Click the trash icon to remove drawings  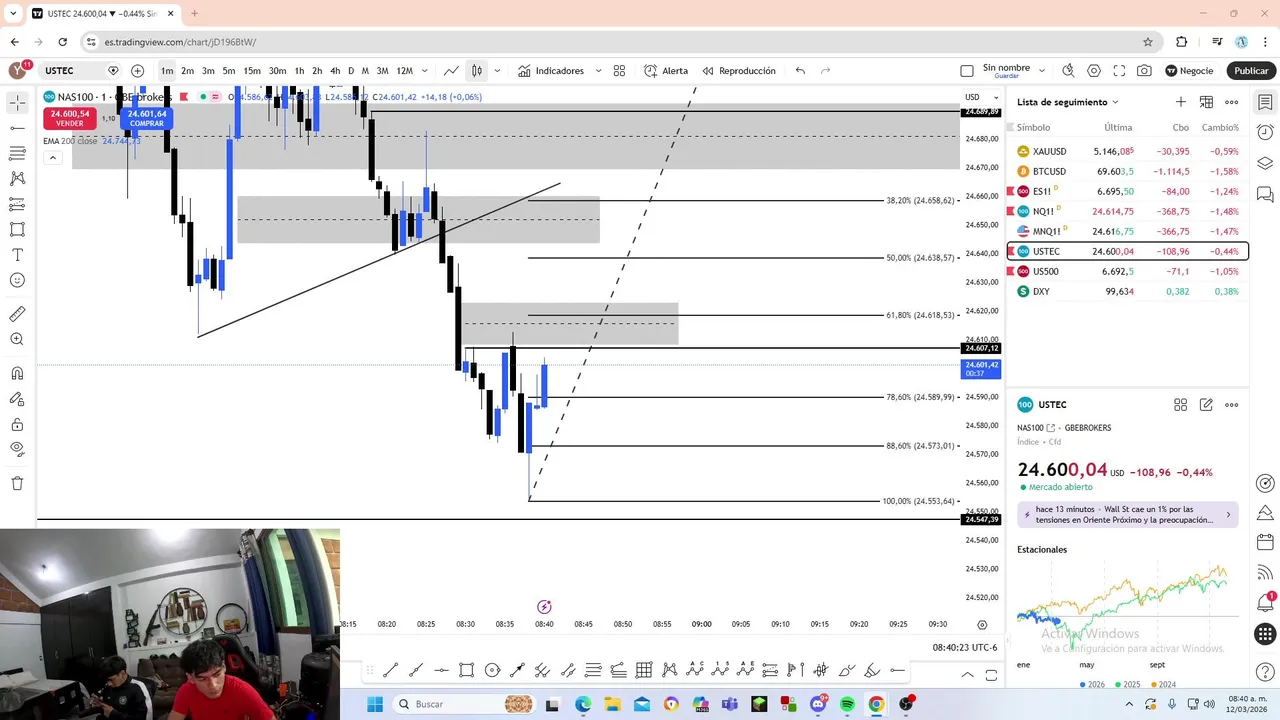[17, 483]
